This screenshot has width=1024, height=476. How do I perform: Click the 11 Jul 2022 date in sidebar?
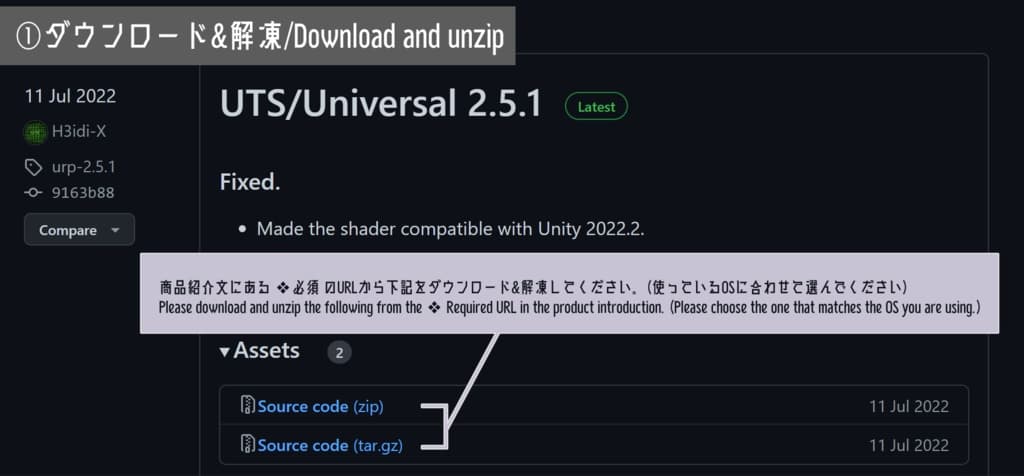coord(71,97)
